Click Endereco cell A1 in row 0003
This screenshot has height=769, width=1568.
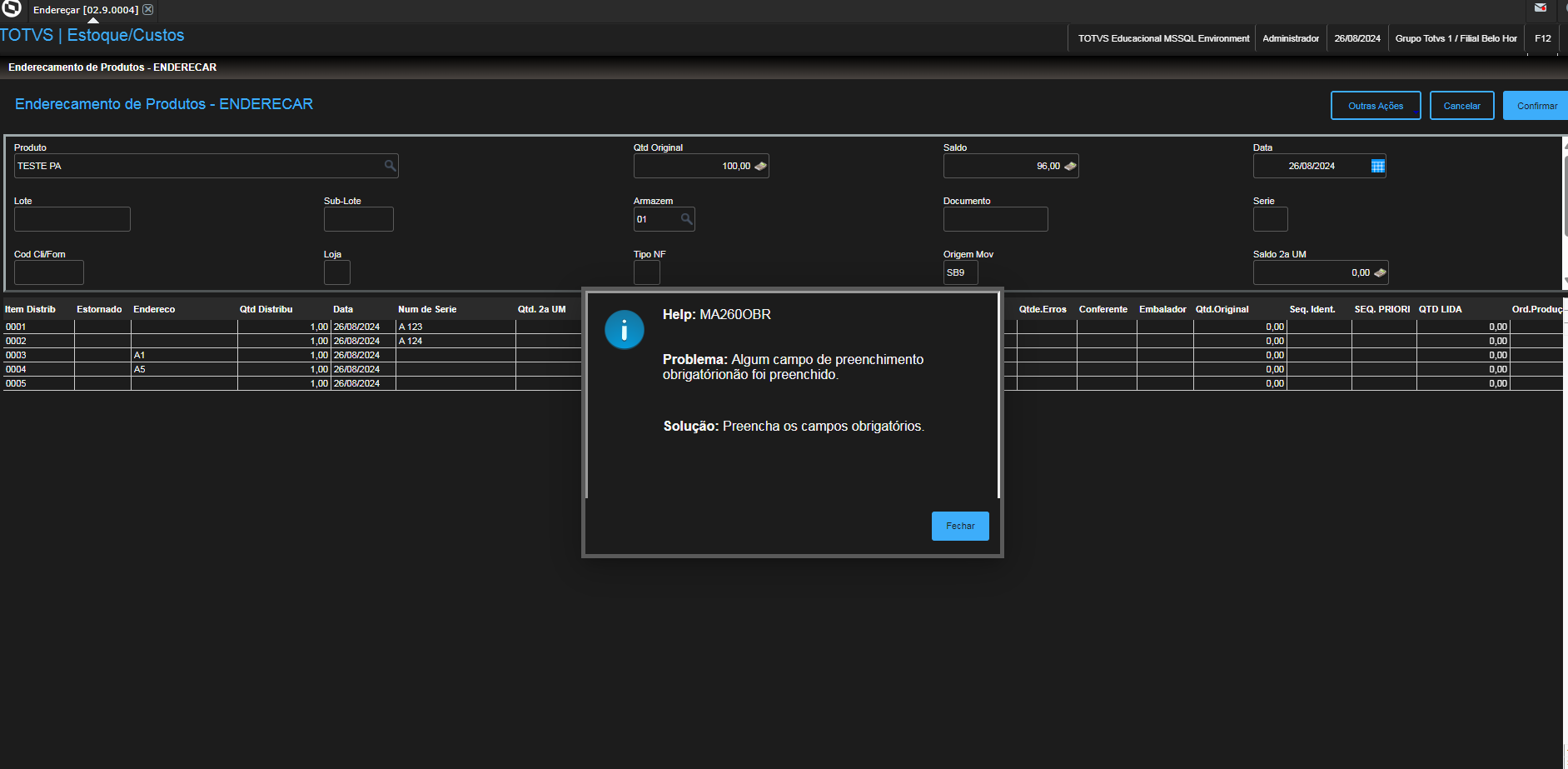tap(184, 355)
